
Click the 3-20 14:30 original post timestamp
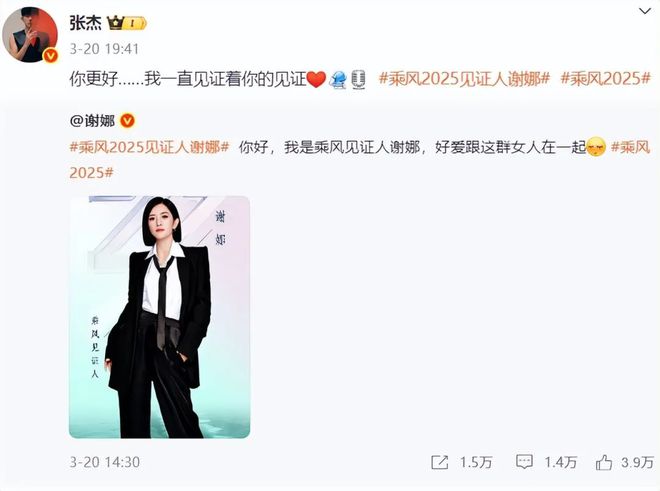(104, 462)
